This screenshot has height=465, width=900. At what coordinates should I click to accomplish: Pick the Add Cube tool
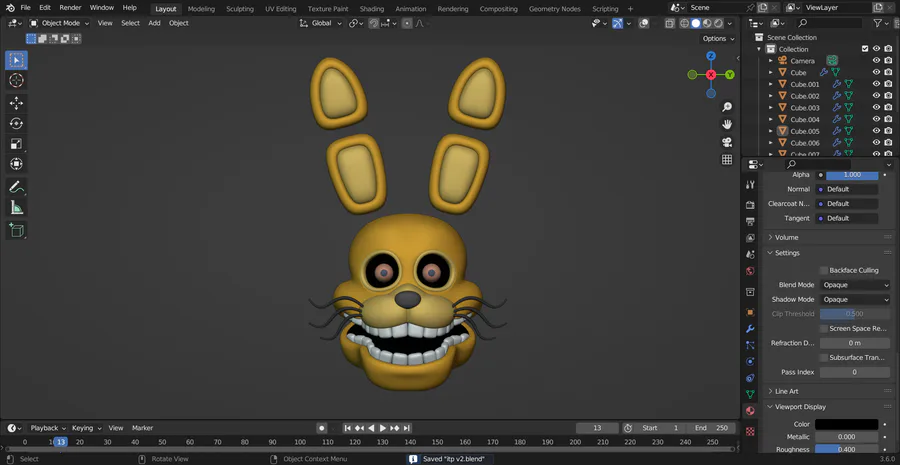17,230
